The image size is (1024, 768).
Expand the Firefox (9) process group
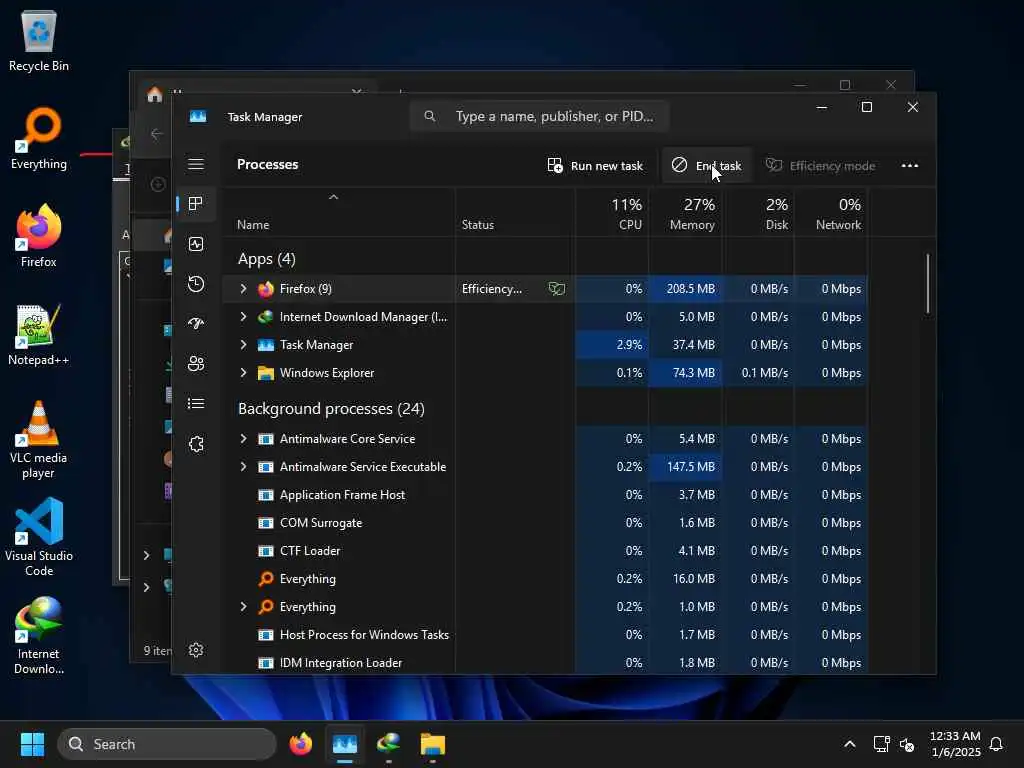click(x=244, y=289)
